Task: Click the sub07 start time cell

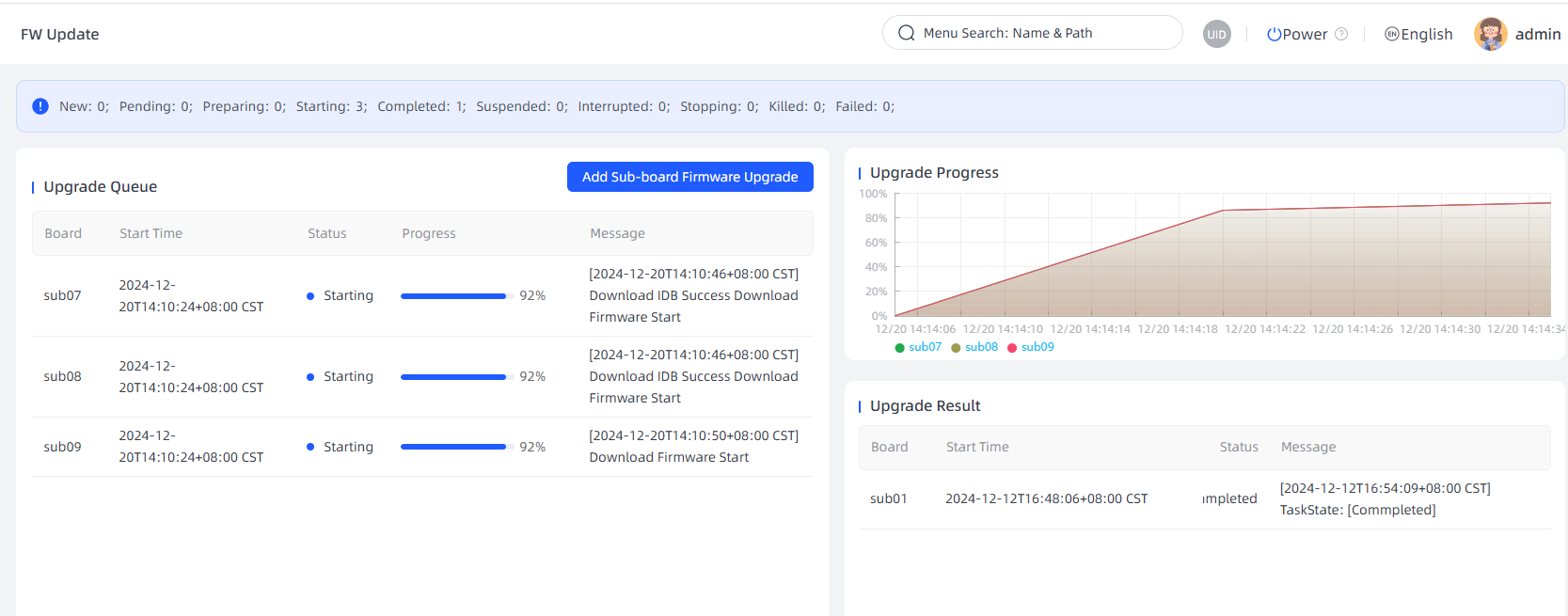Action: pos(191,295)
